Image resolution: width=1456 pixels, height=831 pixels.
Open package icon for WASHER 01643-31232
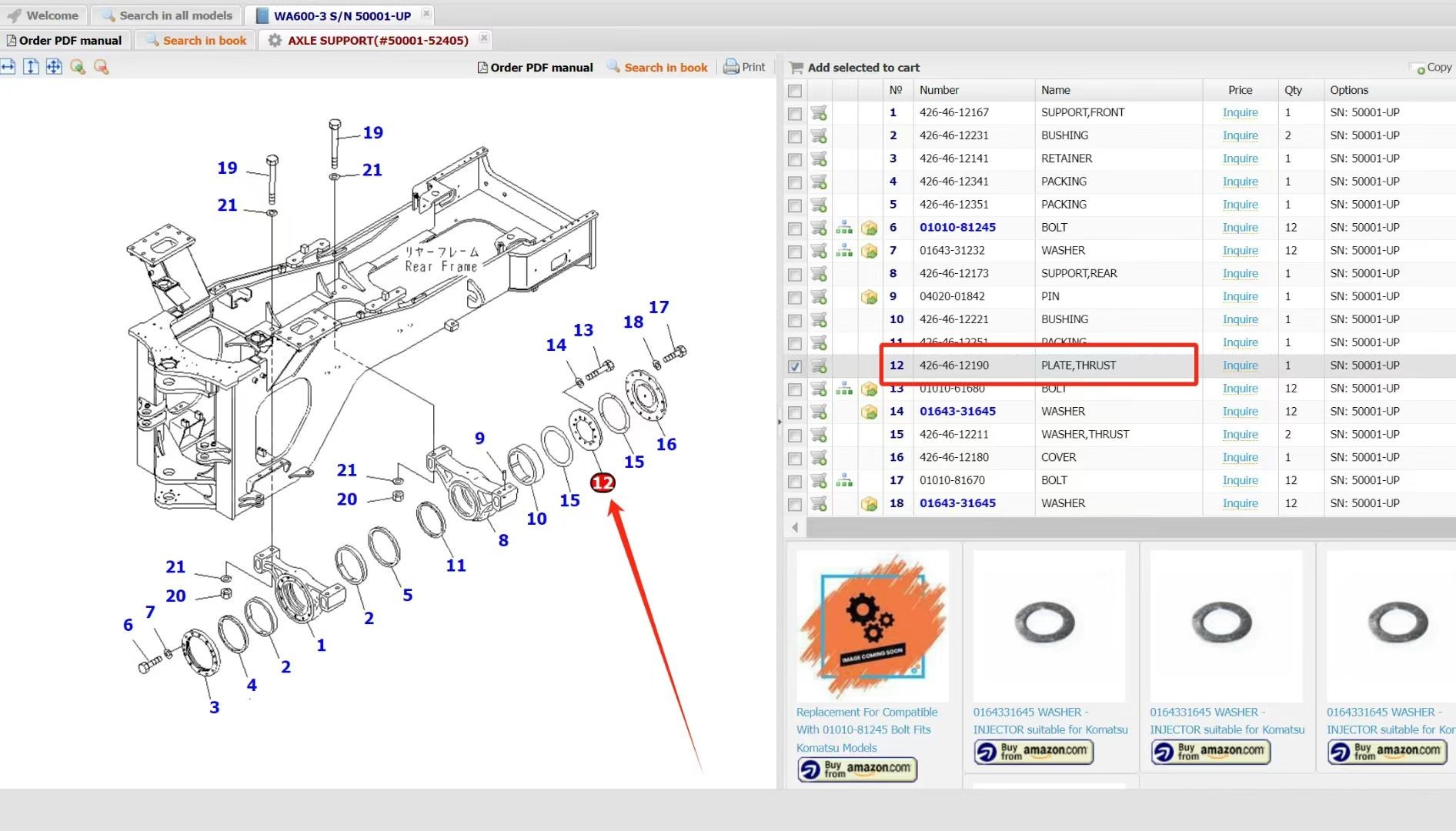[x=870, y=251]
